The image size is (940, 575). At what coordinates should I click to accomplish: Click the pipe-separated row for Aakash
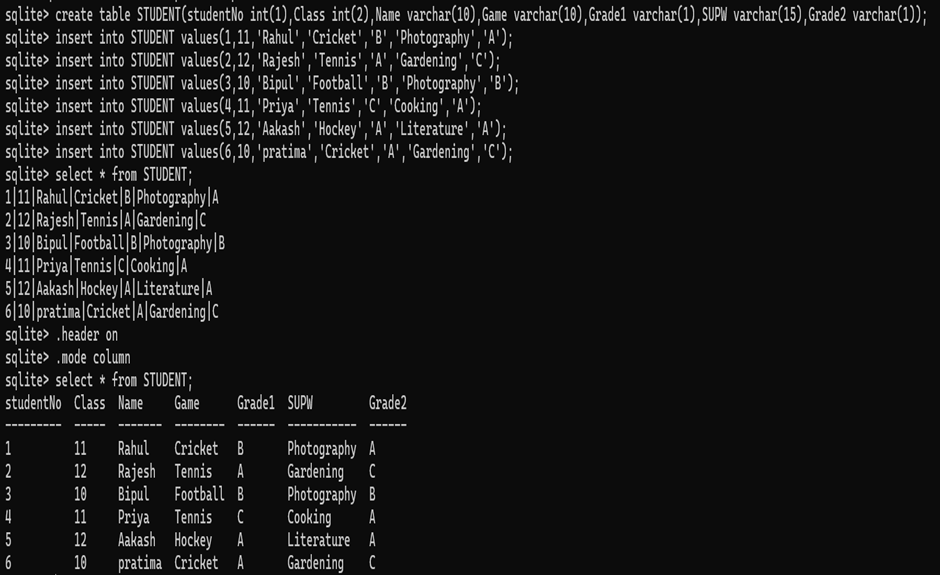109,289
